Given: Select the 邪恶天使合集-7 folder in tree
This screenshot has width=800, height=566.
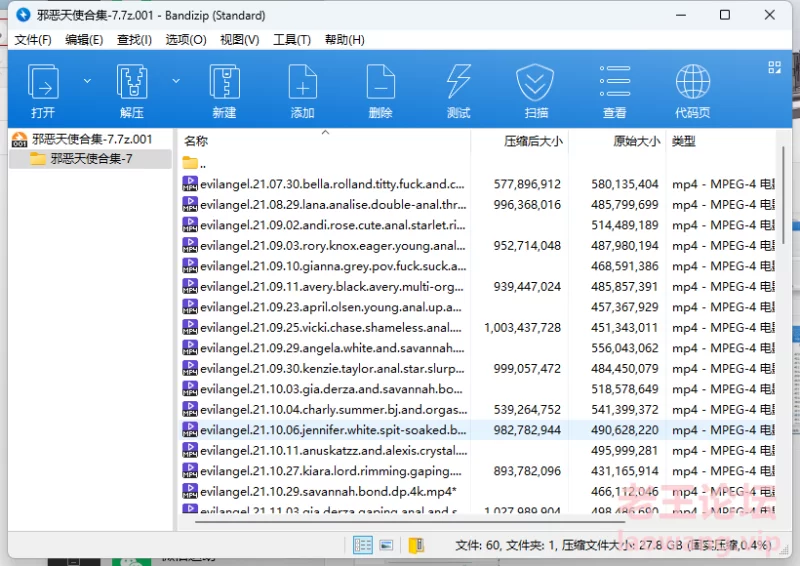Looking at the screenshot, I should (91, 159).
